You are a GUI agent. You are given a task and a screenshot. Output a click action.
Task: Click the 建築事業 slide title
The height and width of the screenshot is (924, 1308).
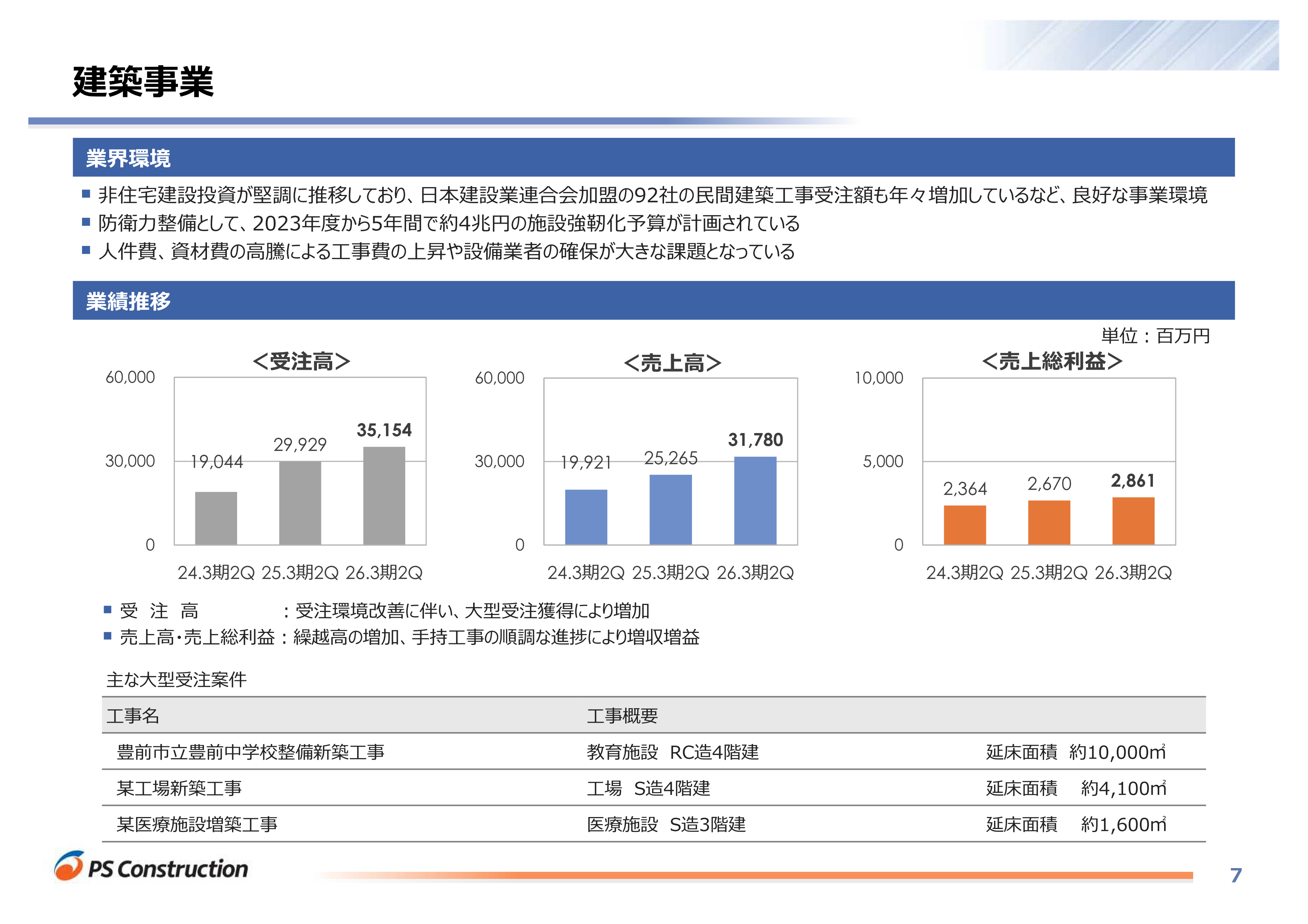[143, 81]
